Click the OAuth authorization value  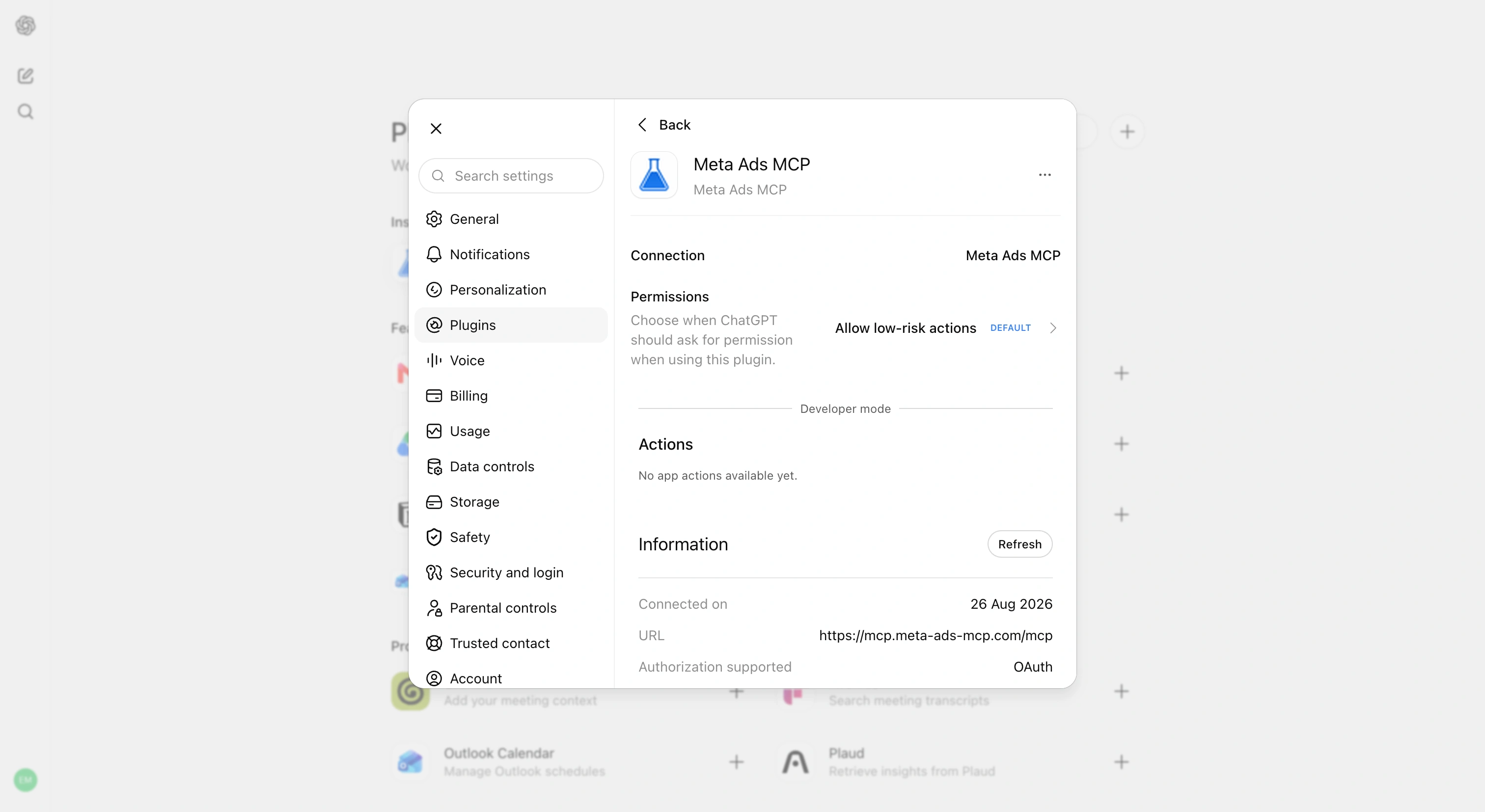pos(1032,667)
